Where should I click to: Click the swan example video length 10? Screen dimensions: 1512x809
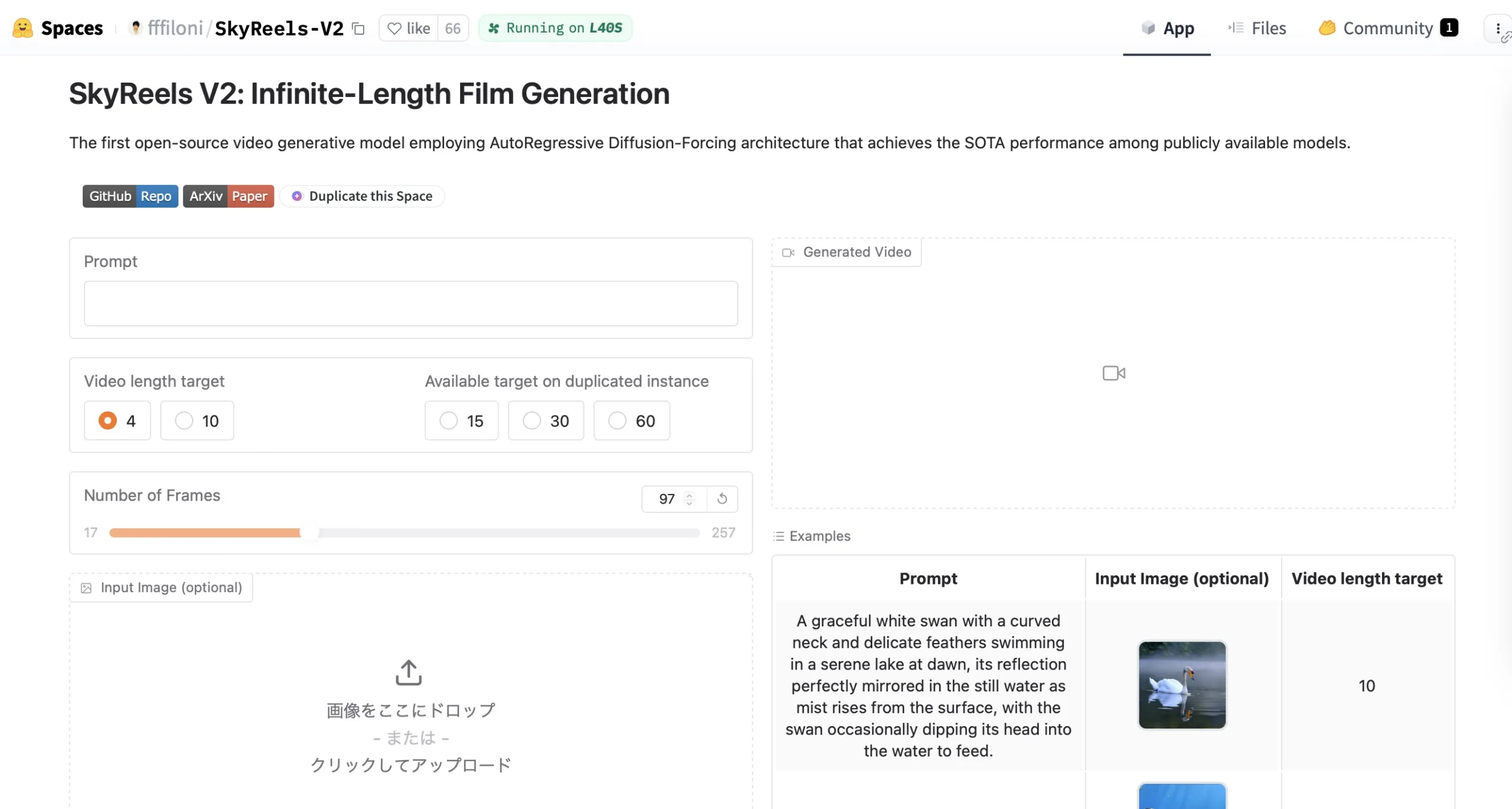pyautogui.click(x=1367, y=685)
